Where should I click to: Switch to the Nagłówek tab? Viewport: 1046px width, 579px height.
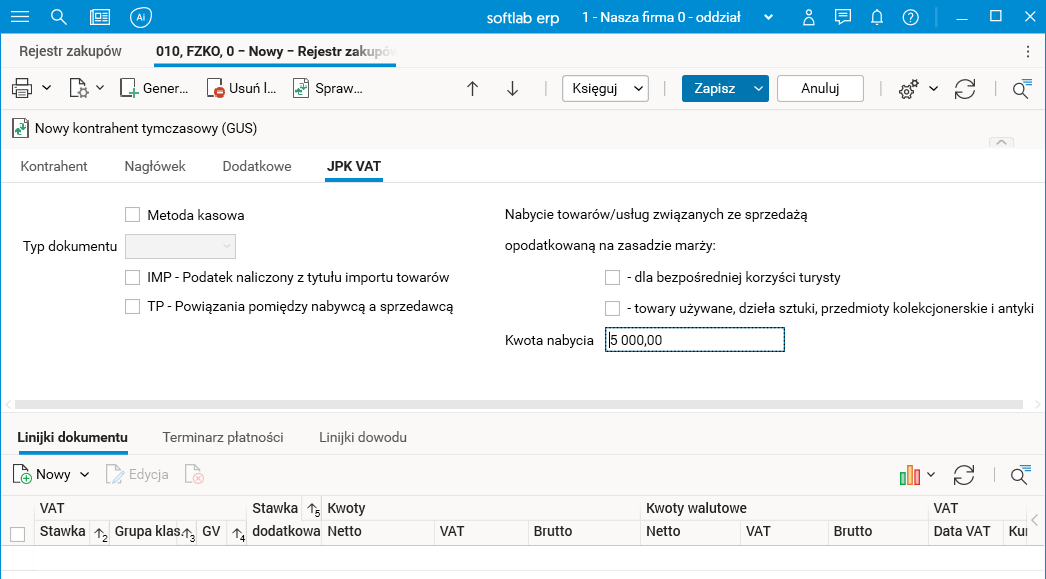155,167
